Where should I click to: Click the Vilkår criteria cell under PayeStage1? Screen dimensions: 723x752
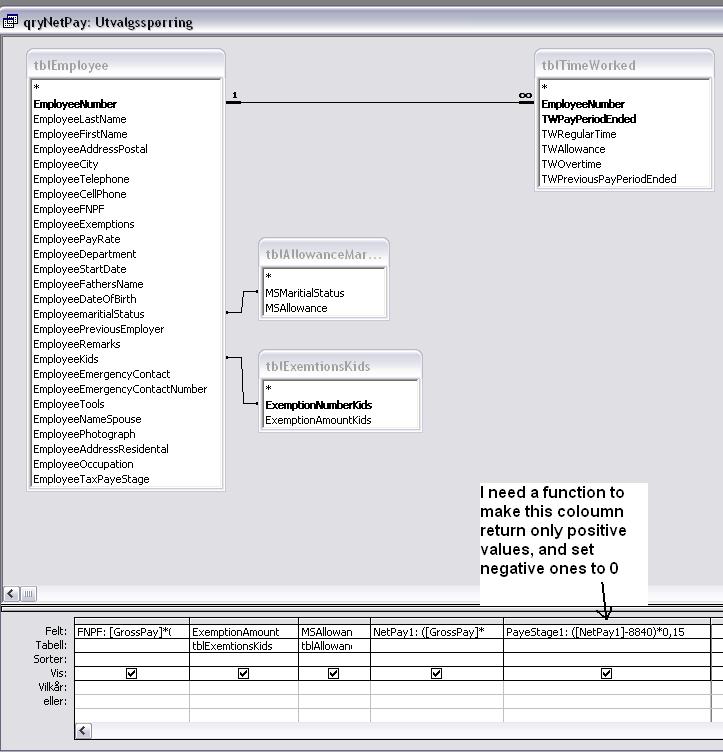(606, 687)
